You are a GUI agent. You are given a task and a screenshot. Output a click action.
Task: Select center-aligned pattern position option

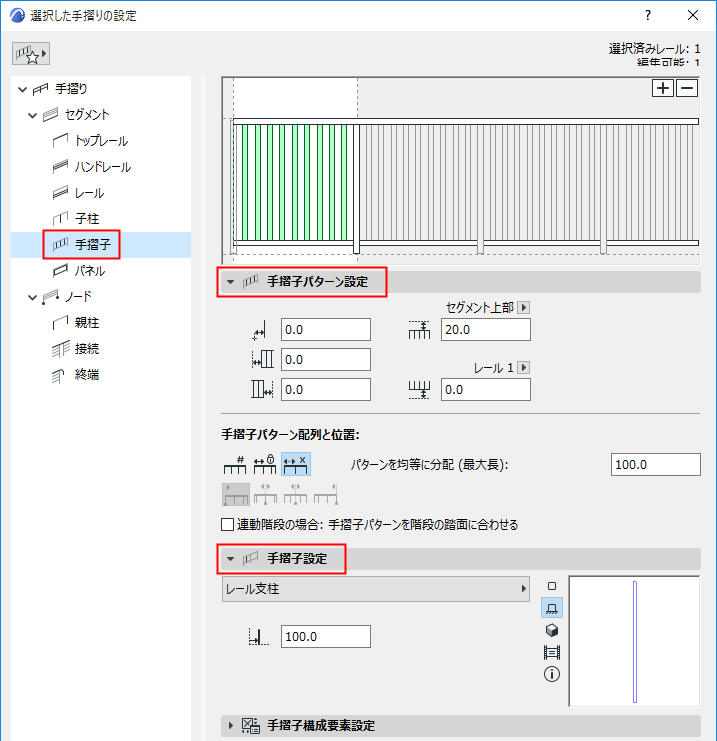pos(265,494)
